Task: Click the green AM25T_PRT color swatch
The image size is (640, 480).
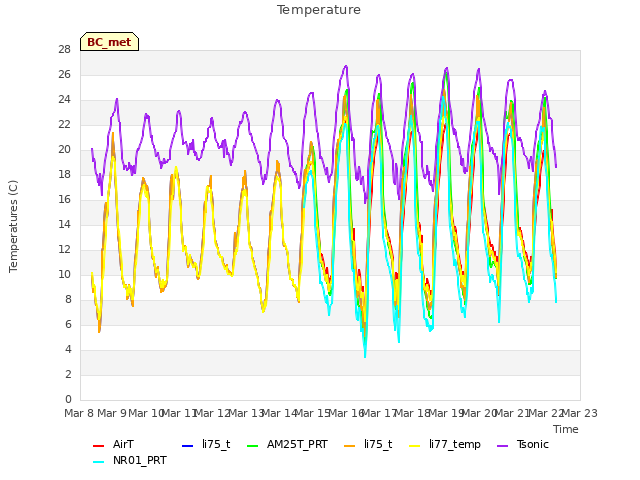Action: click(253, 446)
